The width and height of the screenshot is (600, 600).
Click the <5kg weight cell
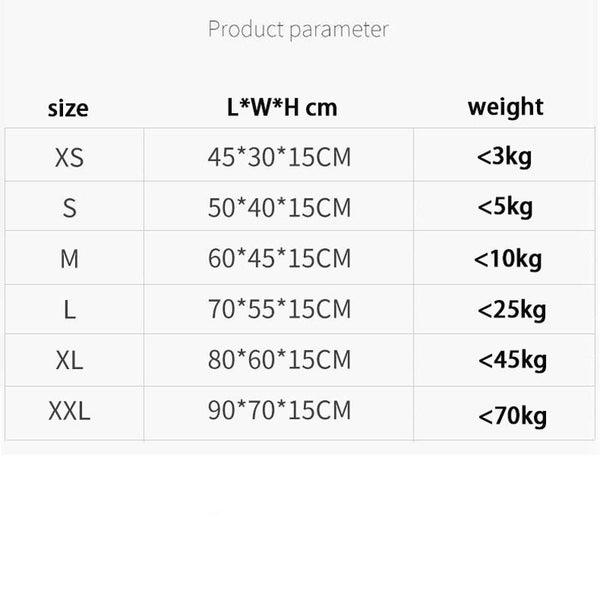coord(505,207)
